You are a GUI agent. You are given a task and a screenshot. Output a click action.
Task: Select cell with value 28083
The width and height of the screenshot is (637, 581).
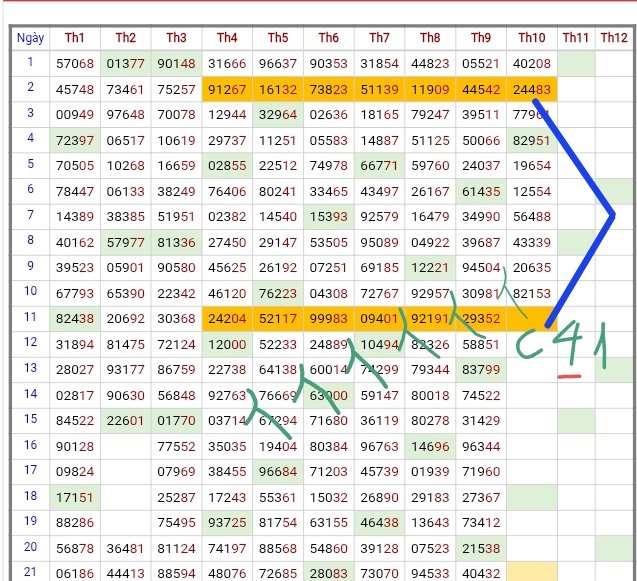[x=329, y=573]
